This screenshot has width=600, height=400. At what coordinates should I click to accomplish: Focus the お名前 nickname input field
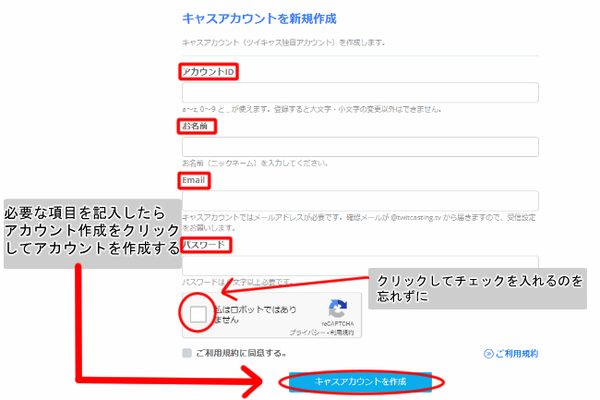click(x=360, y=147)
